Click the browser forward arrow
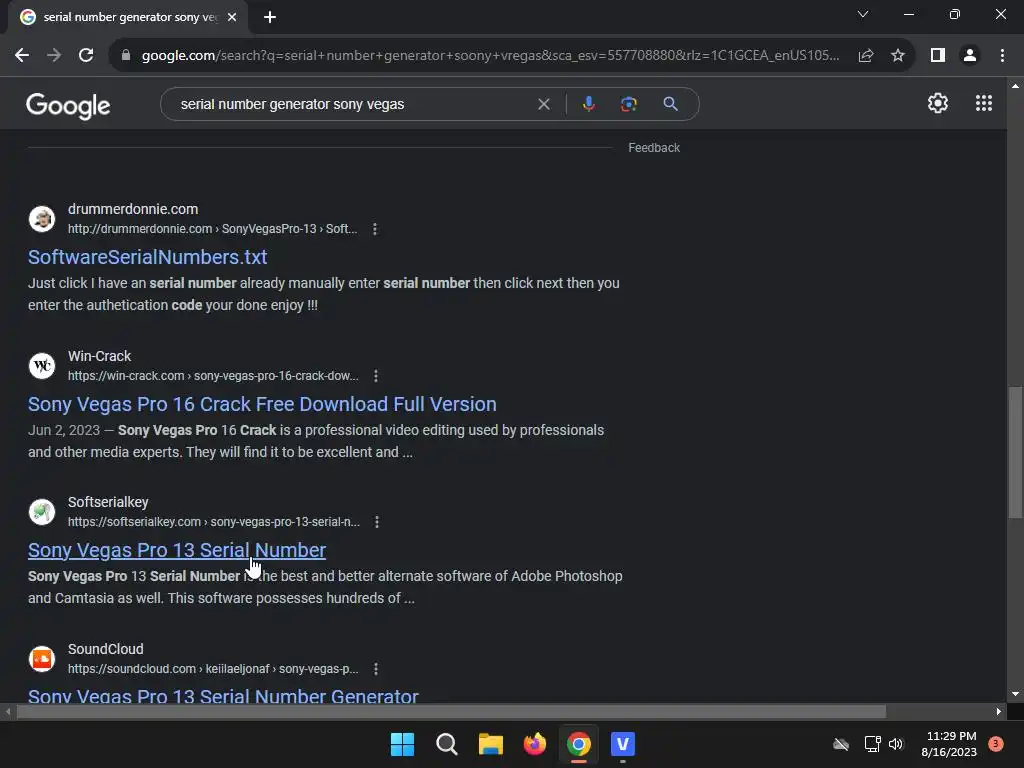The height and width of the screenshot is (768, 1024). pyautogui.click(x=54, y=56)
